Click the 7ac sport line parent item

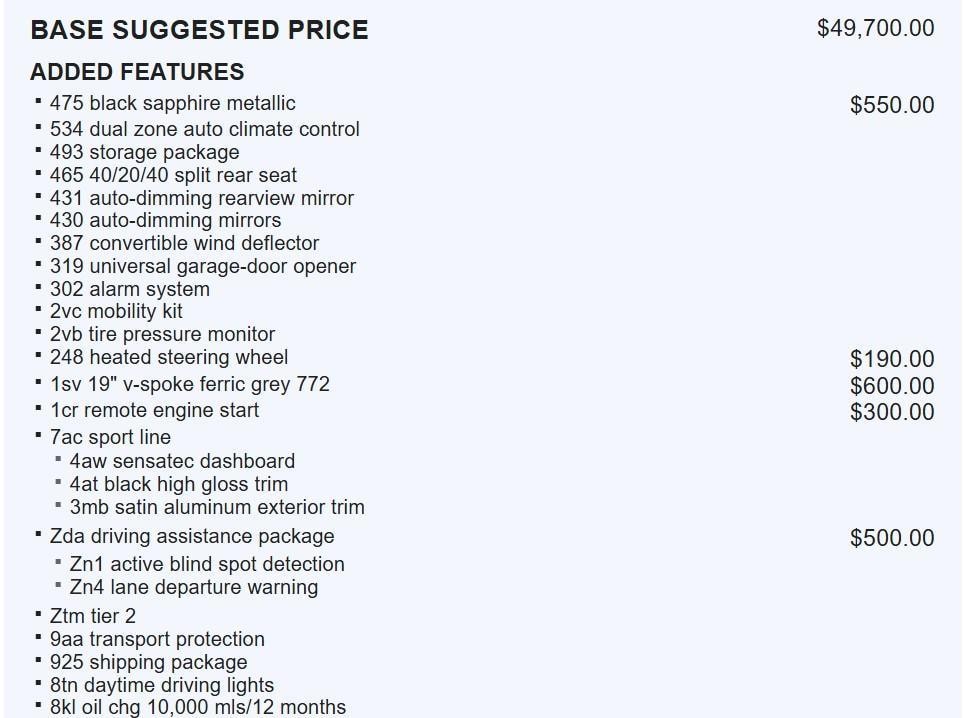coord(110,437)
